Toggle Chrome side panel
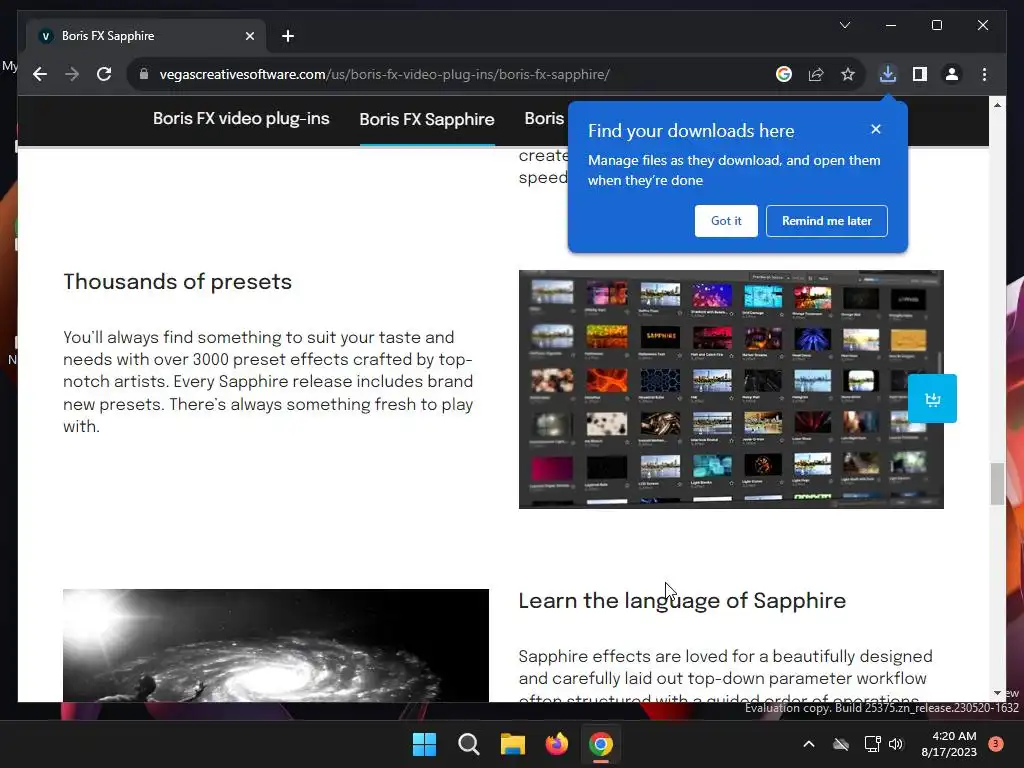1024x768 pixels. [x=920, y=74]
